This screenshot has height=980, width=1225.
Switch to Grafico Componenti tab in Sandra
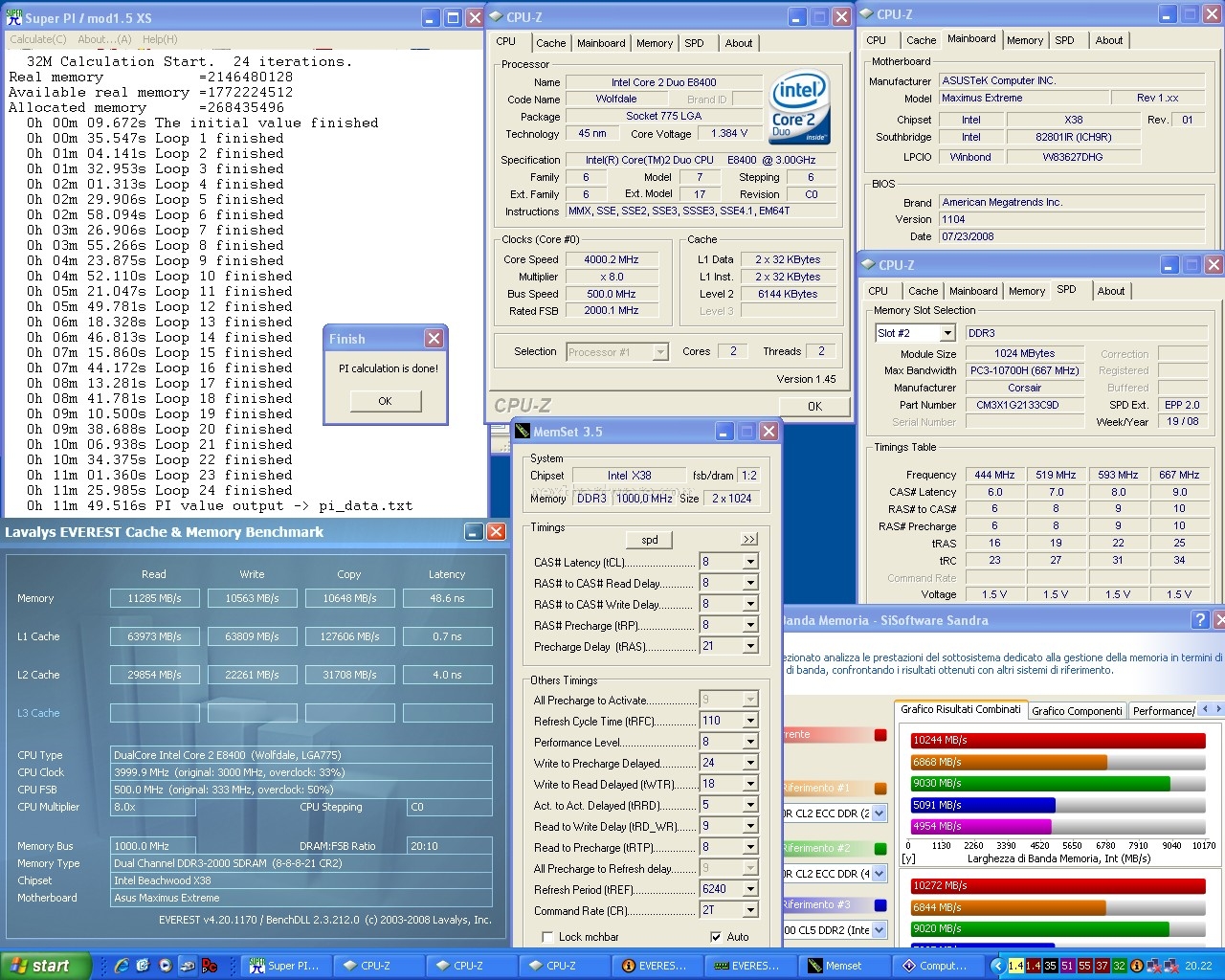1077,710
